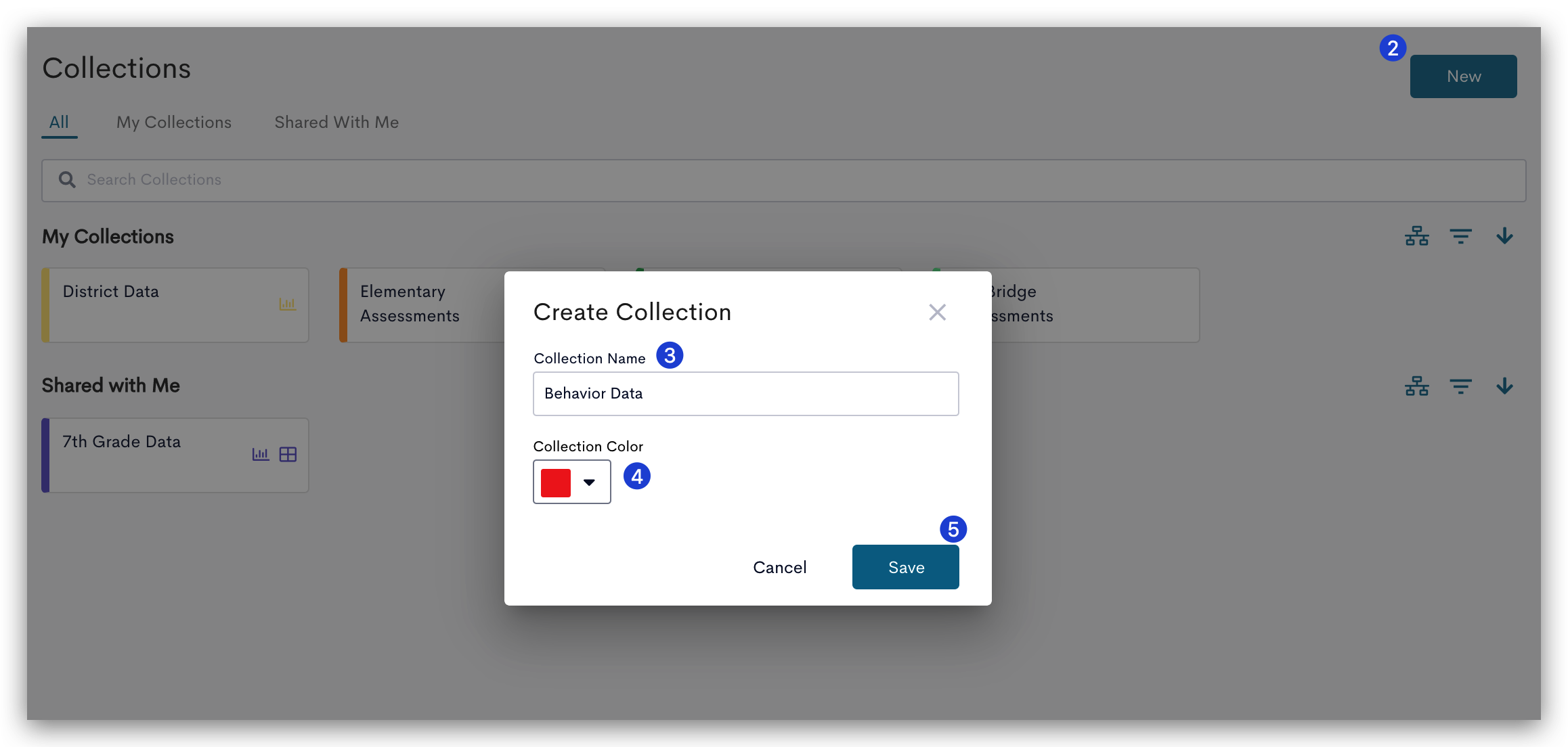The width and height of the screenshot is (1568, 747).
Task: Click hierarchy view icon in My Collections
Action: click(1416, 236)
